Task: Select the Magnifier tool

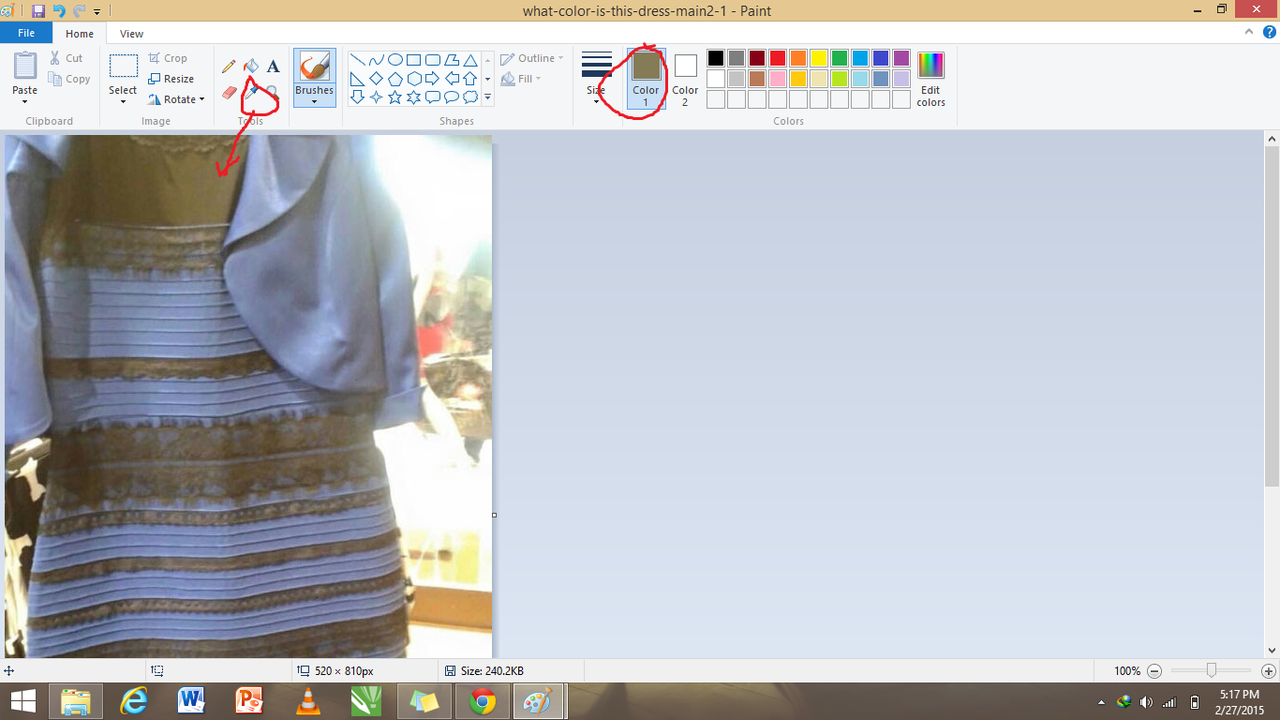Action: [272, 92]
